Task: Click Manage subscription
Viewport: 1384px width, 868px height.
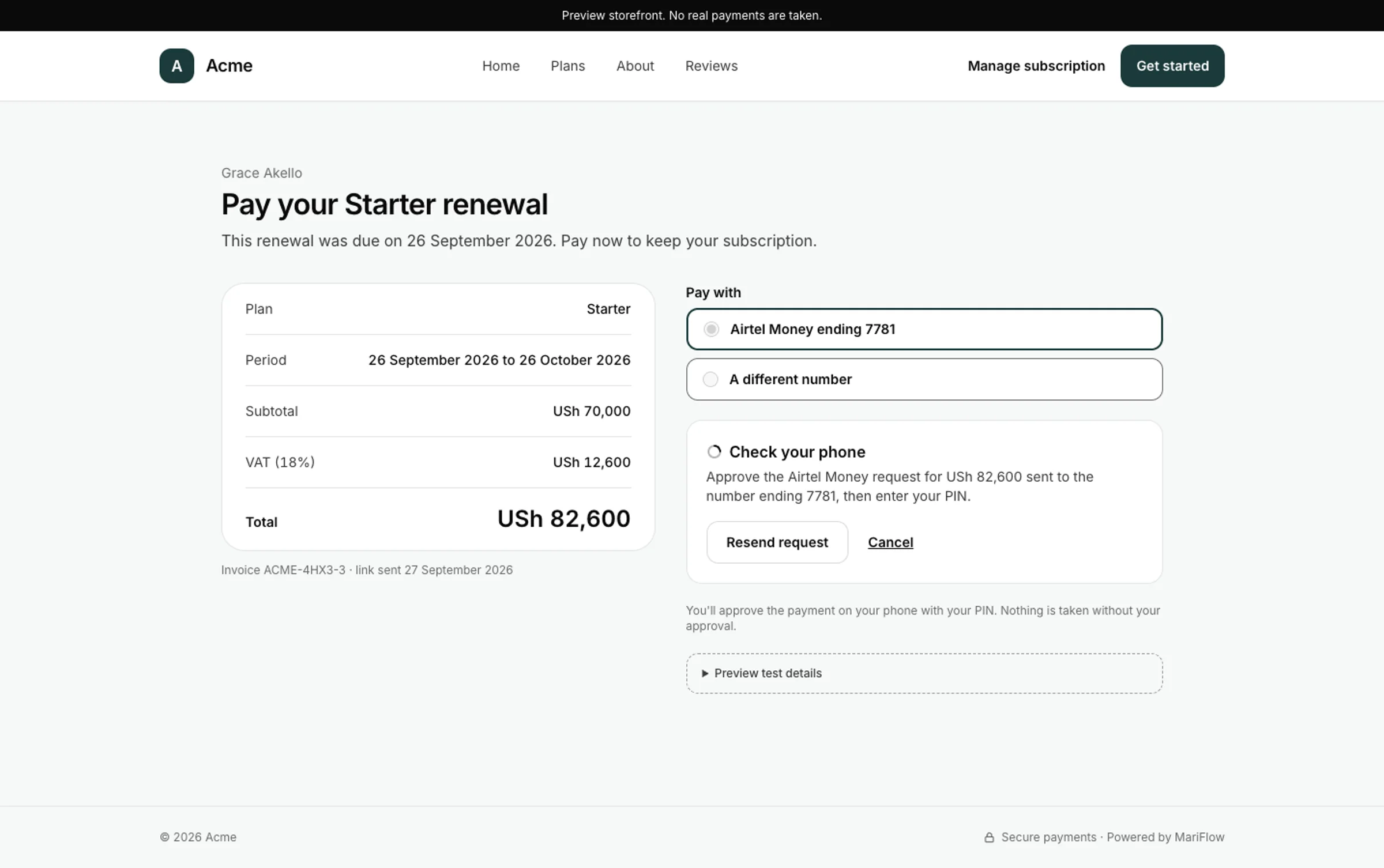Action: pyautogui.click(x=1036, y=66)
